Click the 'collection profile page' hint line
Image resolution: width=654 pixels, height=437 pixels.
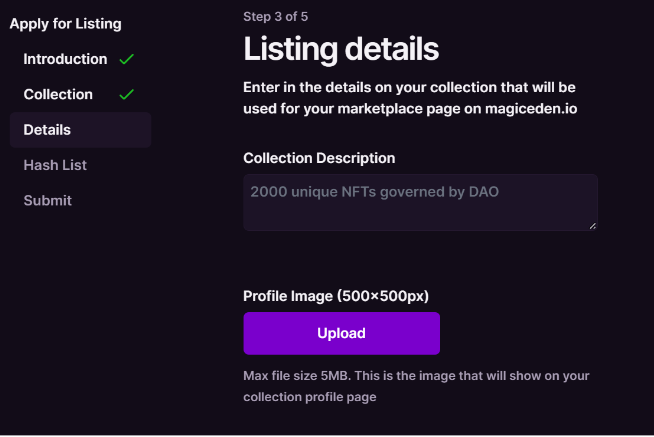pyautogui.click(x=309, y=397)
